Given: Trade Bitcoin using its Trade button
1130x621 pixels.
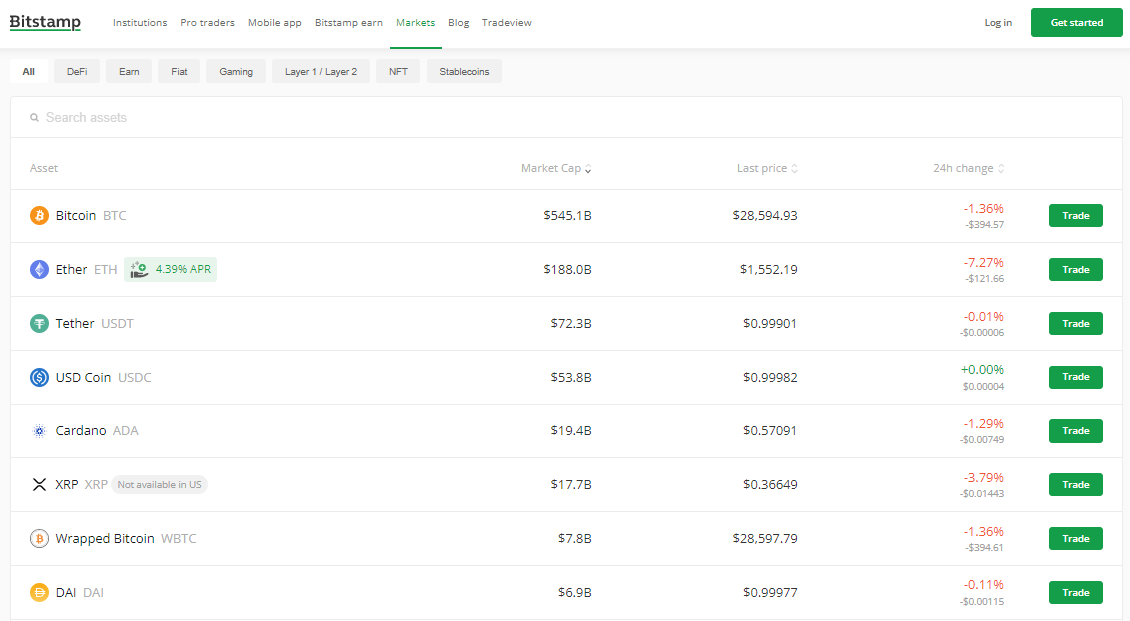Looking at the screenshot, I should click(x=1075, y=215).
